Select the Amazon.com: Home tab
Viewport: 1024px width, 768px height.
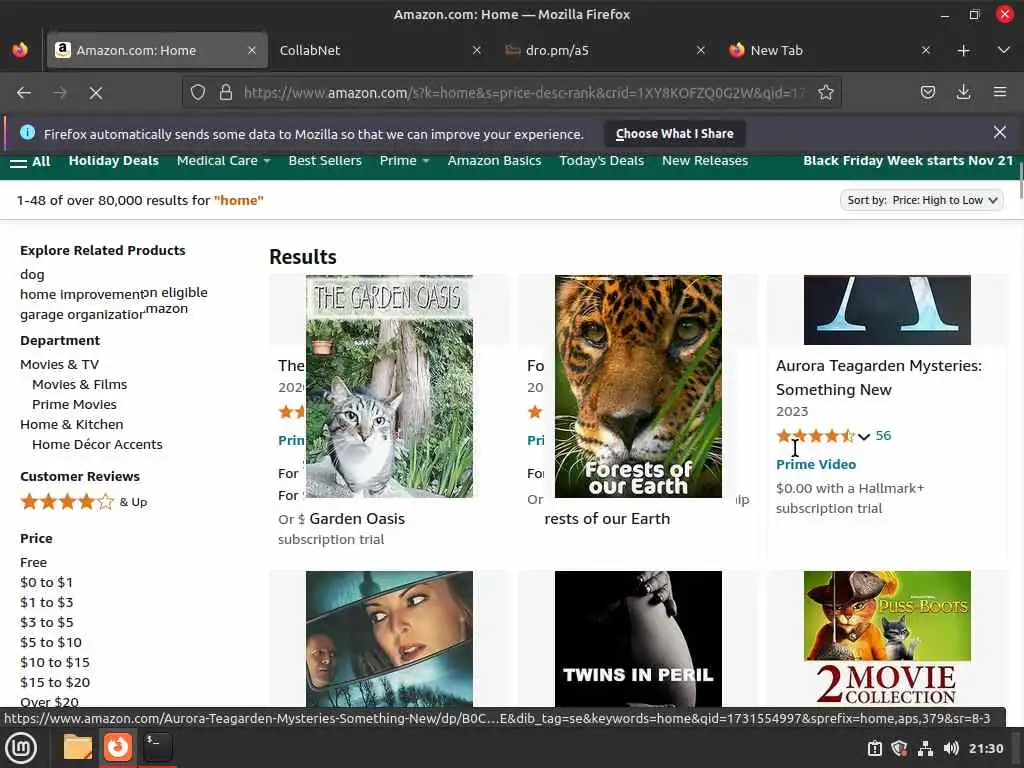coord(157,50)
